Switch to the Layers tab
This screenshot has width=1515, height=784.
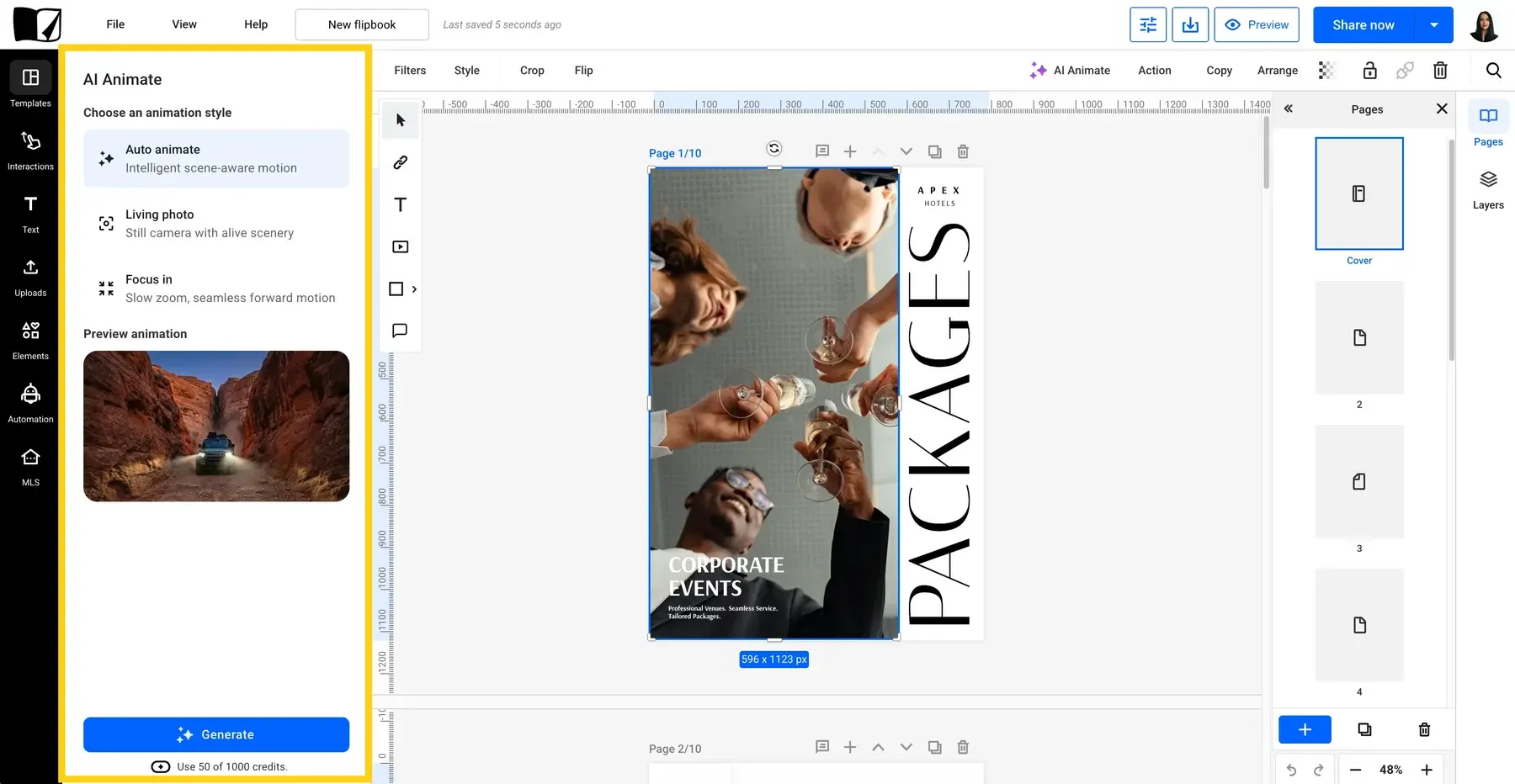pyautogui.click(x=1488, y=190)
